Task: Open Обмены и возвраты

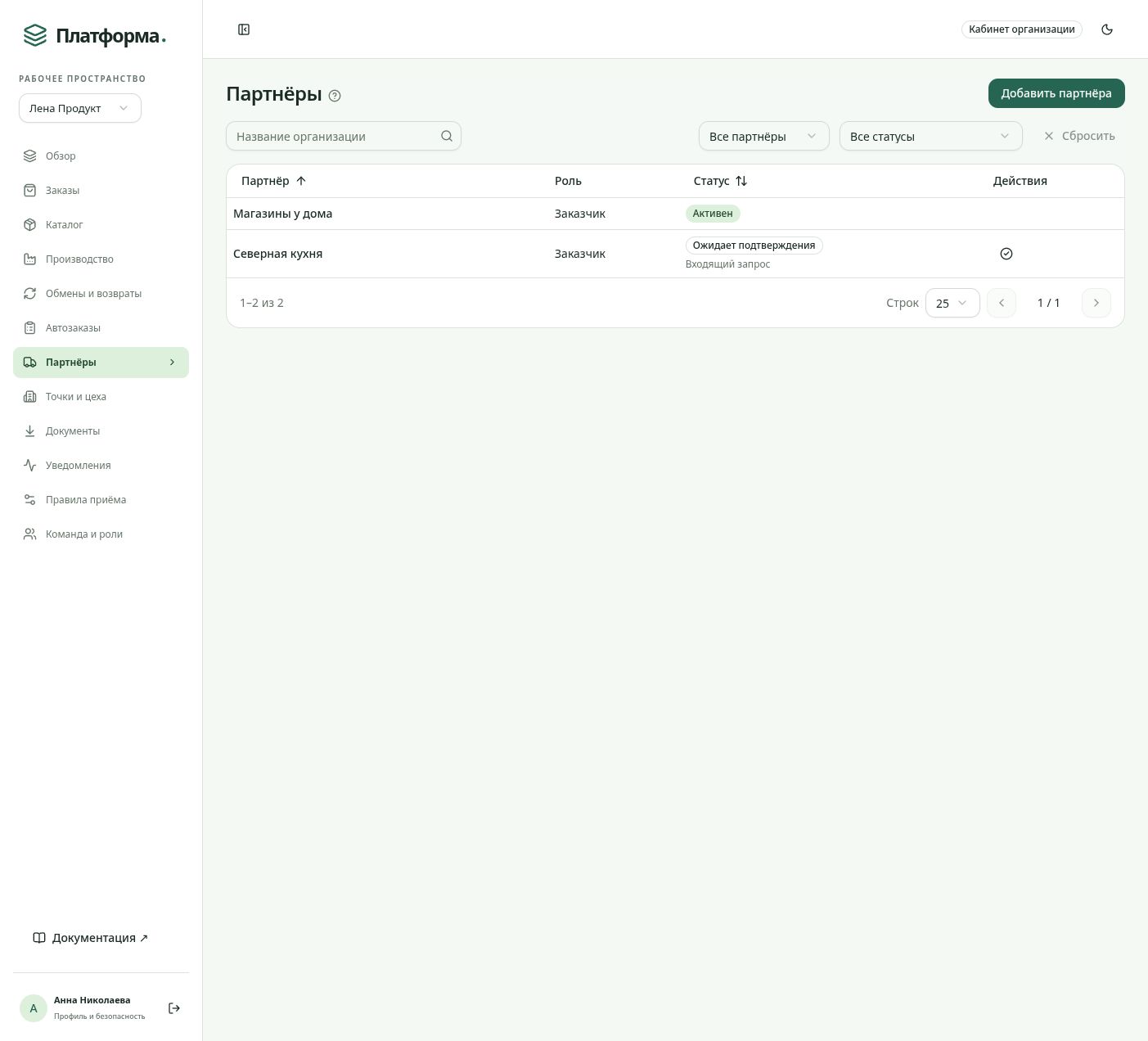Action: pos(101,293)
